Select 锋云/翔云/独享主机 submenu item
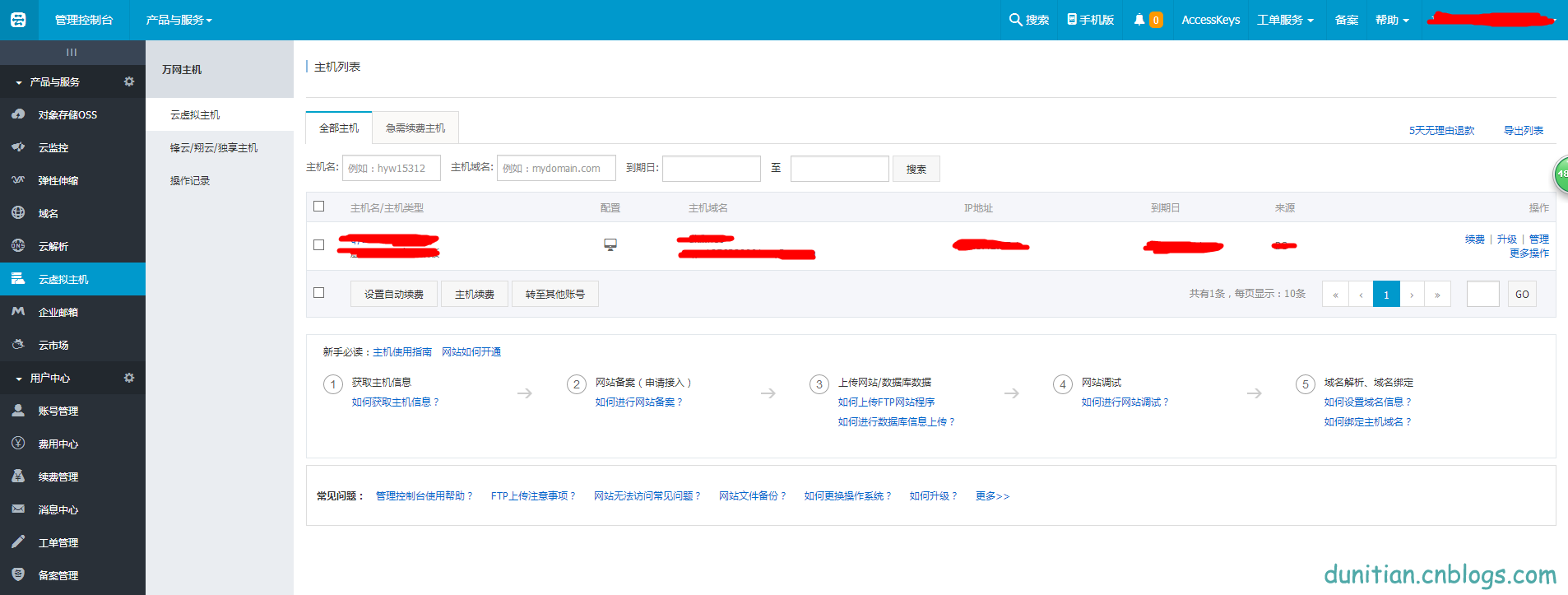The image size is (1568, 595). click(x=220, y=147)
